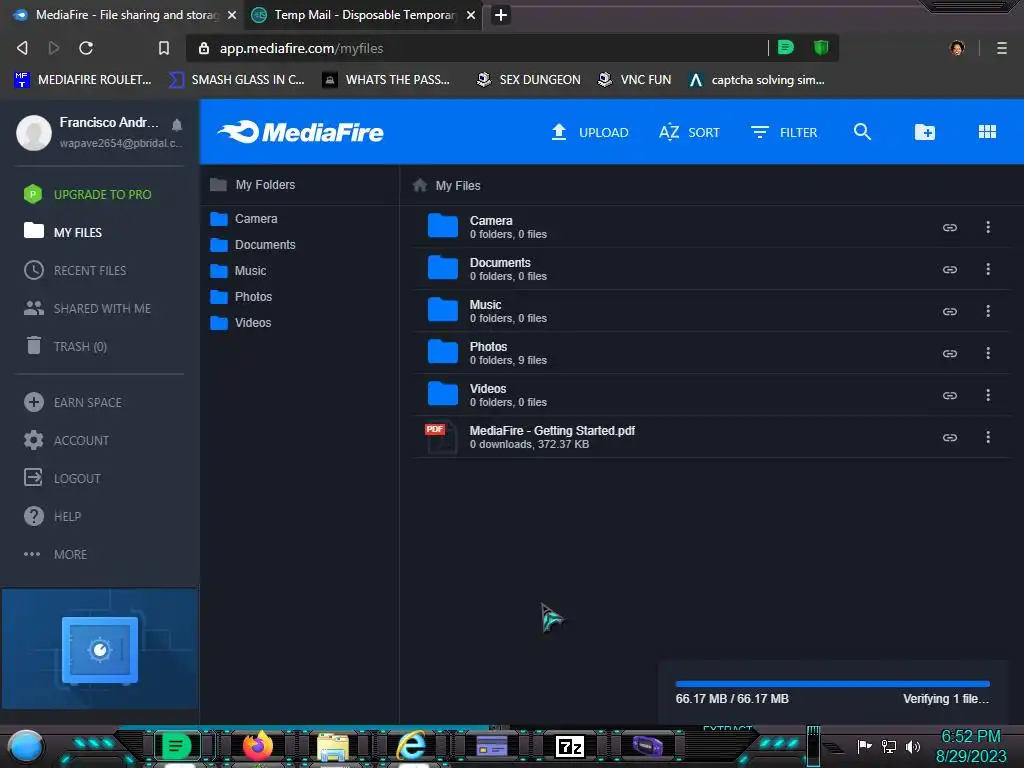This screenshot has width=1024, height=768.
Task: Open options menu for Camera folder
Action: [x=987, y=227]
